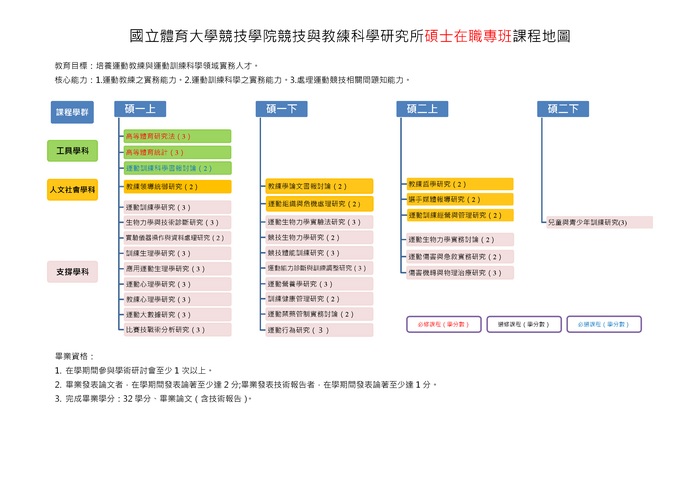This screenshot has height=495, width=700.
Task: Select the 碩二下 semester header
Action: click(562, 109)
